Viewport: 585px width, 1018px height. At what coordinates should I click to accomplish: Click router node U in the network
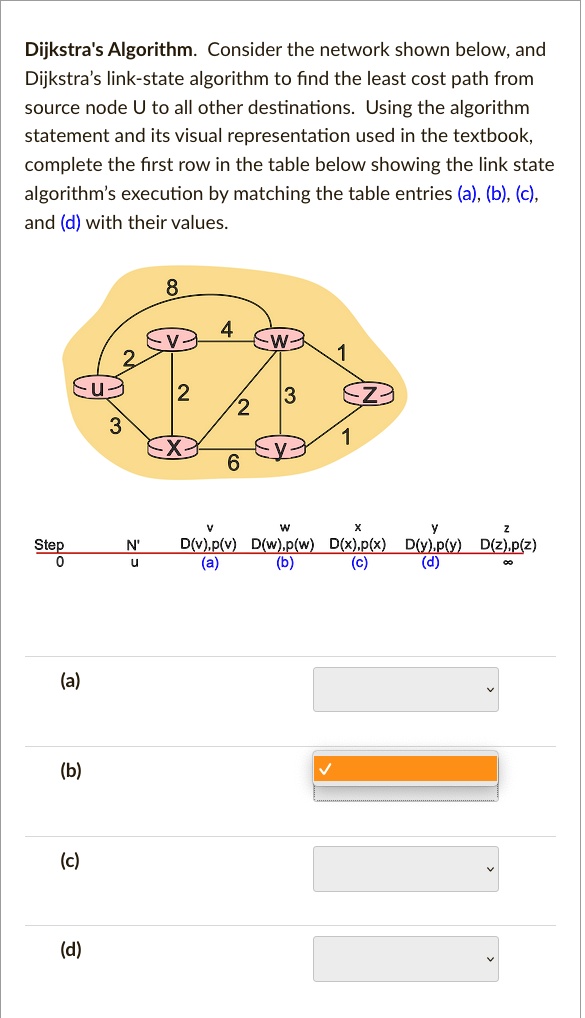click(x=97, y=390)
